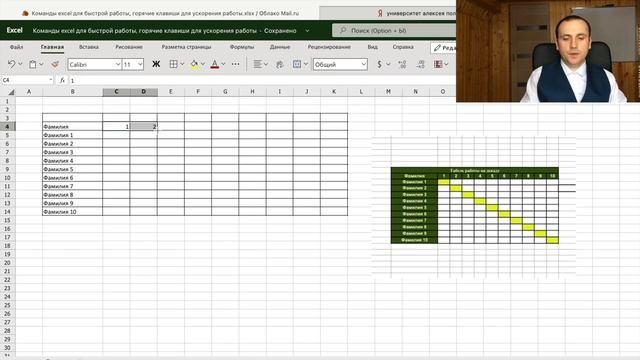Click the Select All corner triangle
640x360 pixels.
coord(11,92)
